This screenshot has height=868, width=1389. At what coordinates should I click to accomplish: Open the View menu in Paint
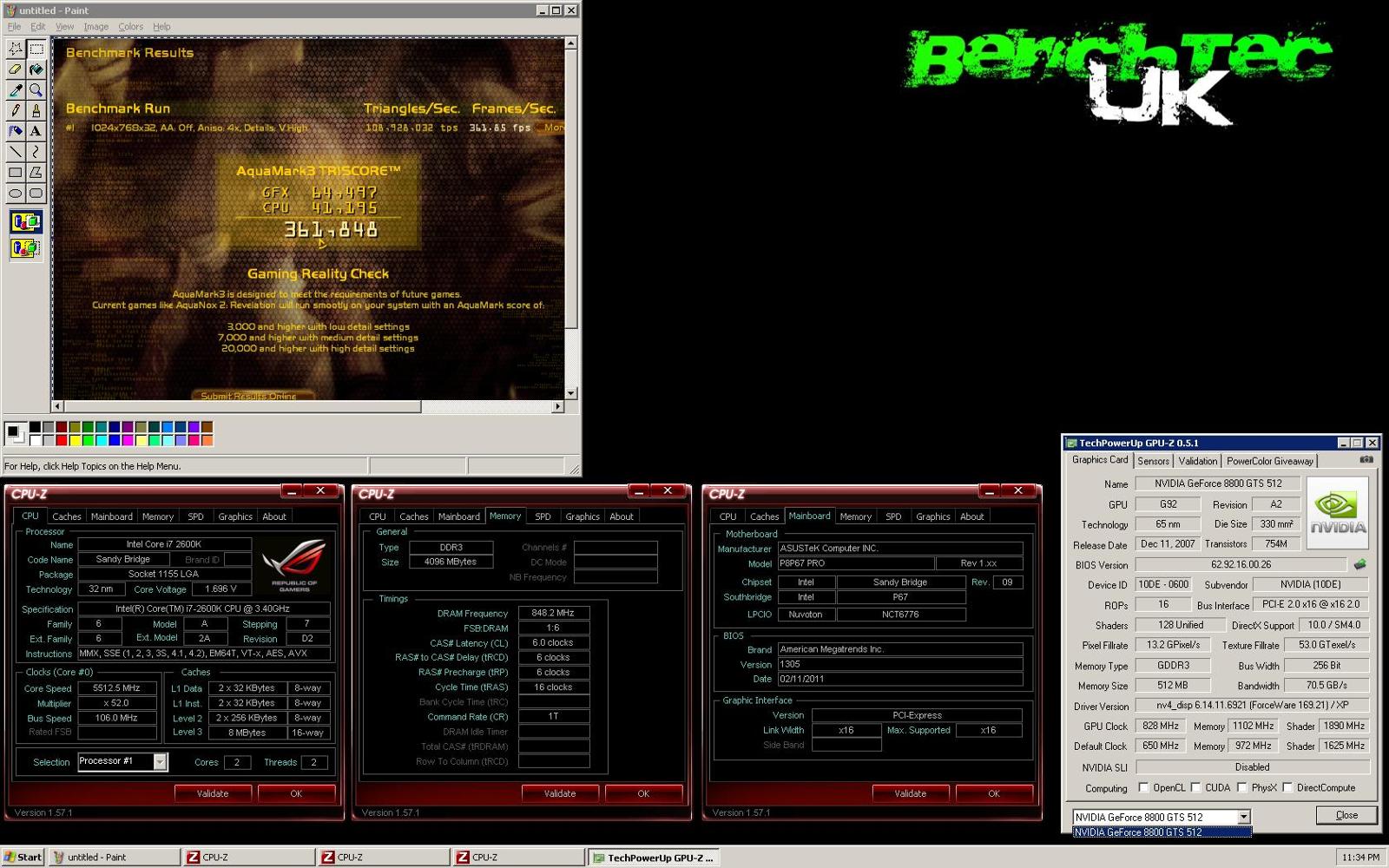pyautogui.click(x=65, y=27)
